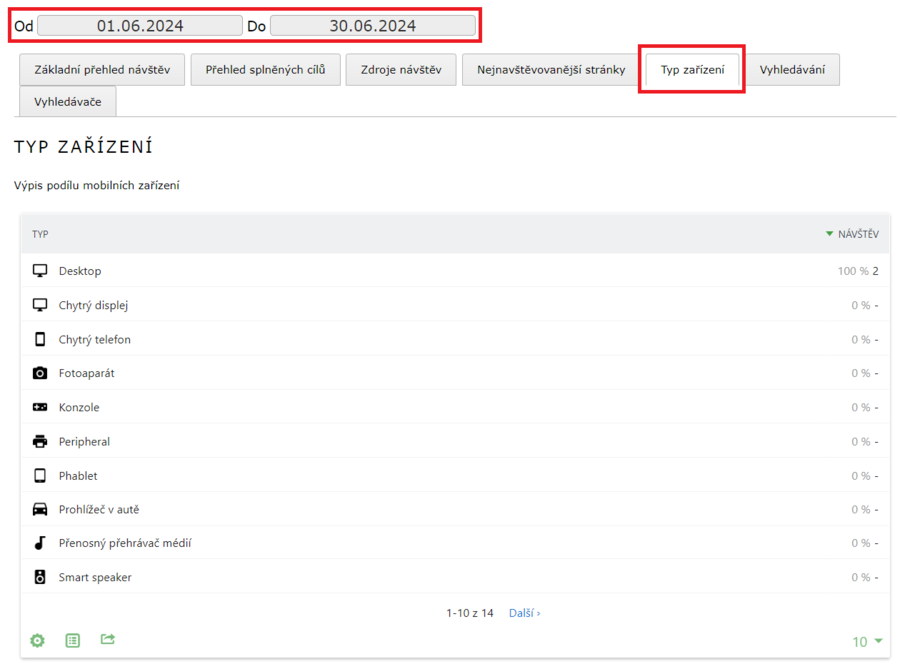Open the Přehled splněných cílů tab
900x664 pixels.
265,70
